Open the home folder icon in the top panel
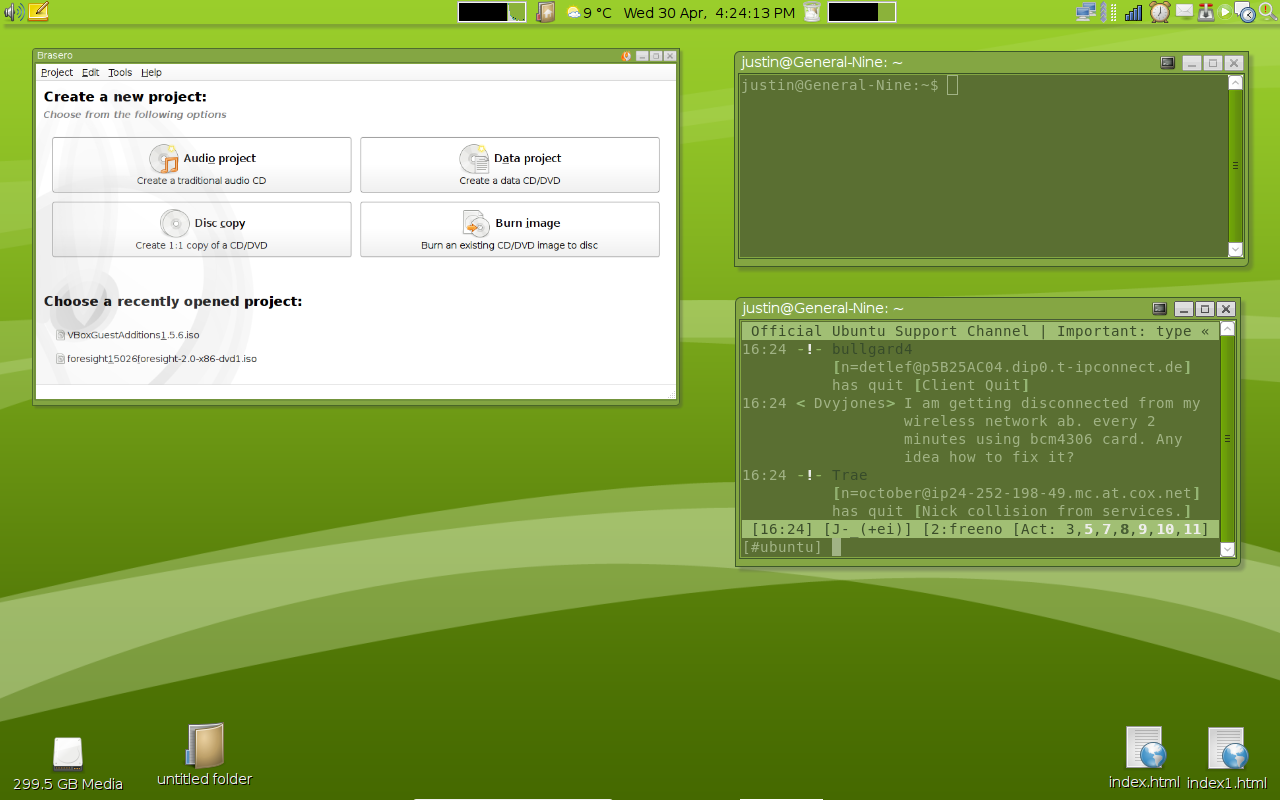Screen dimensions: 1280x800 pos(545,12)
